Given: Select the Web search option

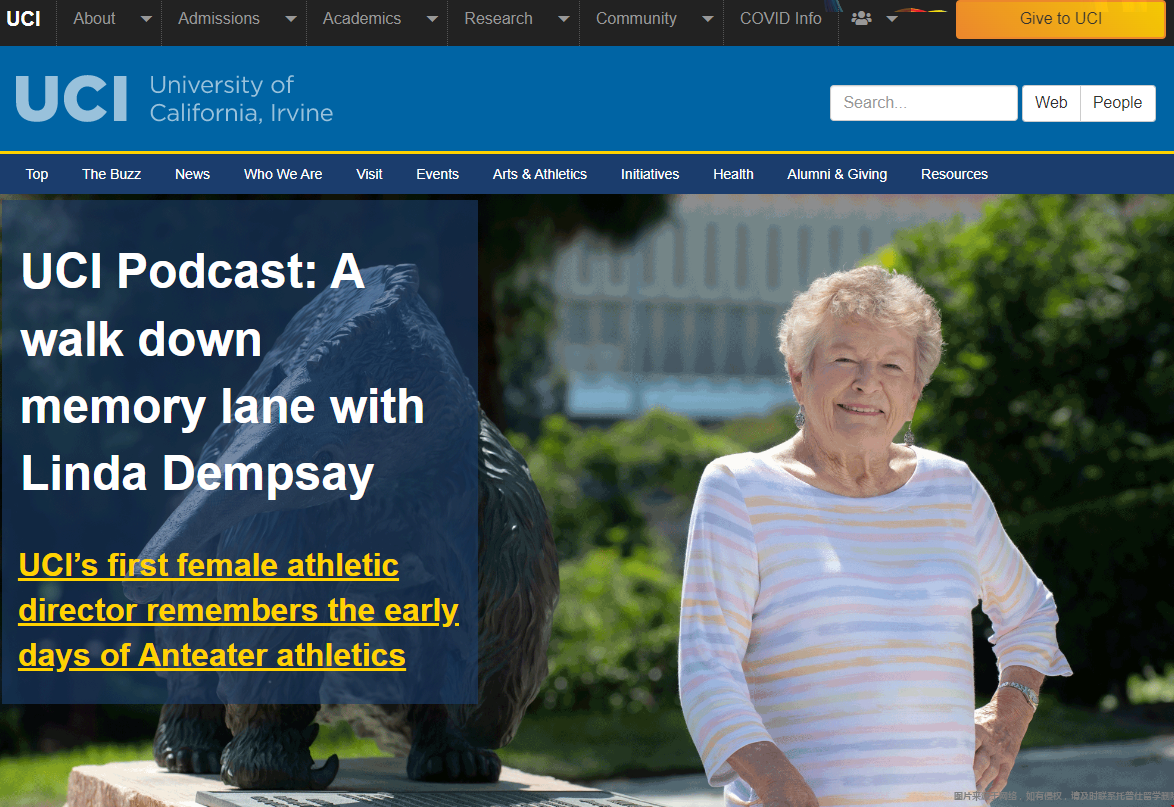Looking at the screenshot, I should click(x=1051, y=103).
